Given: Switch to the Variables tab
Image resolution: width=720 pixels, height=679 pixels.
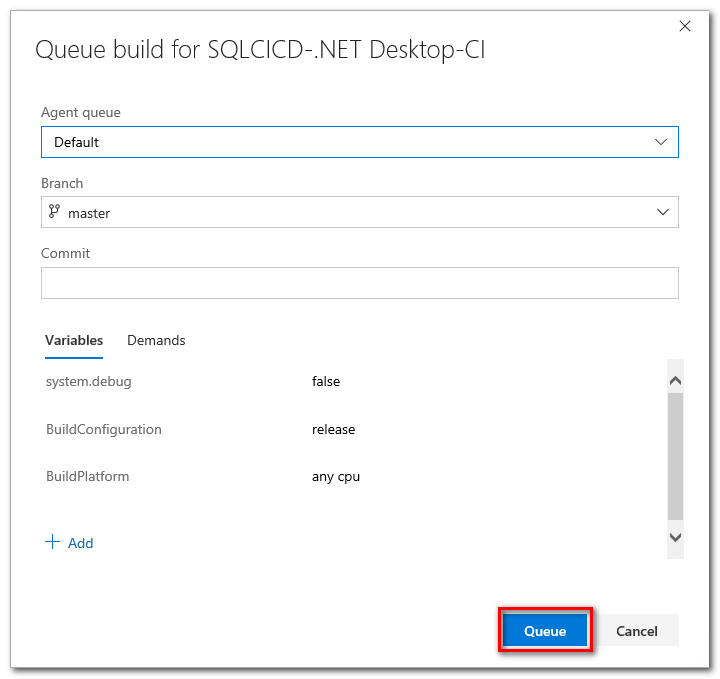Looking at the screenshot, I should point(74,341).
